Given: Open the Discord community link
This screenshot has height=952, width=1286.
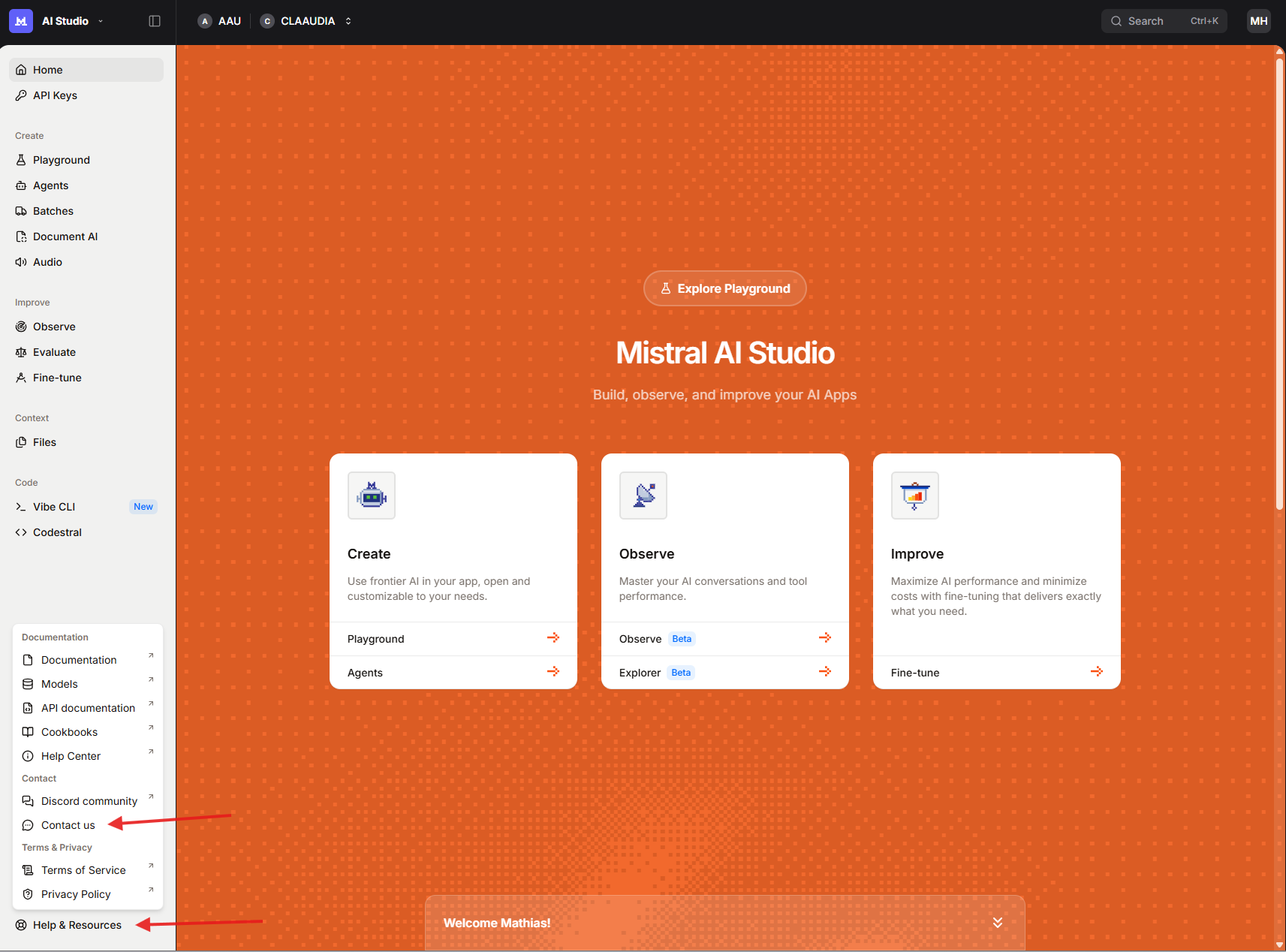Looking at the screenshot, I should tap(88, 800).
